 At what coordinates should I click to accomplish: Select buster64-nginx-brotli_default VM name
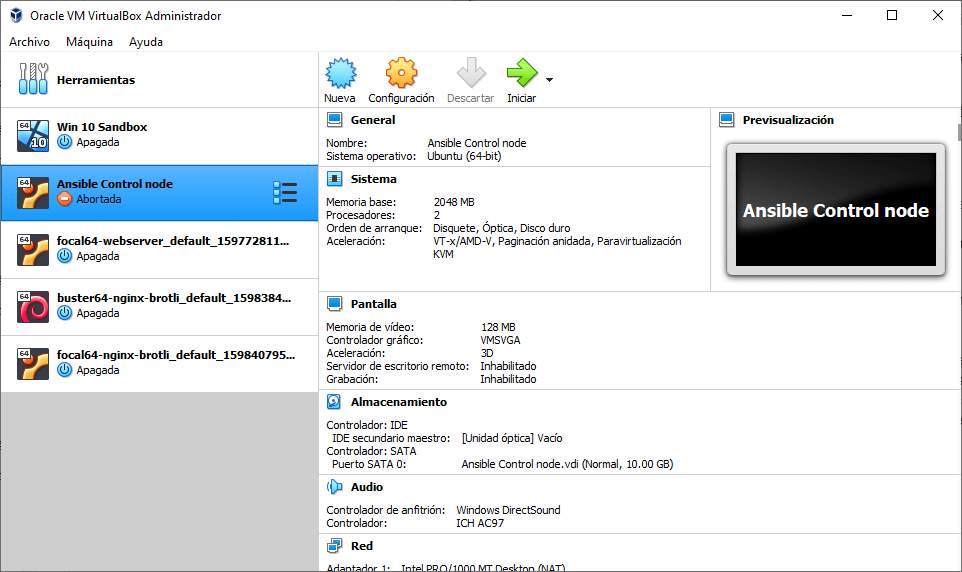click(174, 298)
